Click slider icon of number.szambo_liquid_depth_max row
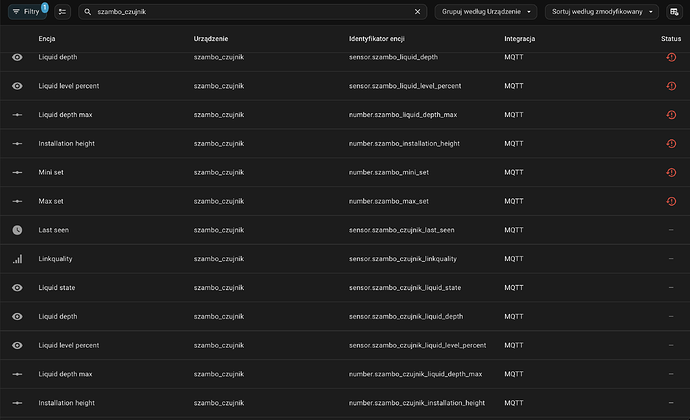Screen dimensions: 690x420 17,115
